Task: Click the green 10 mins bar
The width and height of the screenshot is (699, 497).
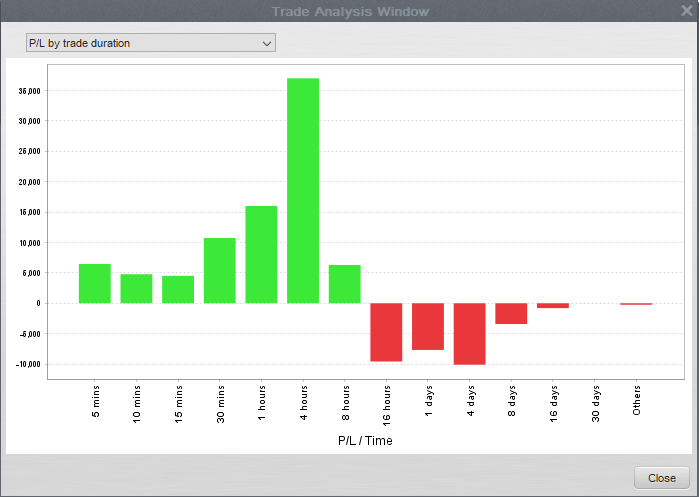Action: 136,289
